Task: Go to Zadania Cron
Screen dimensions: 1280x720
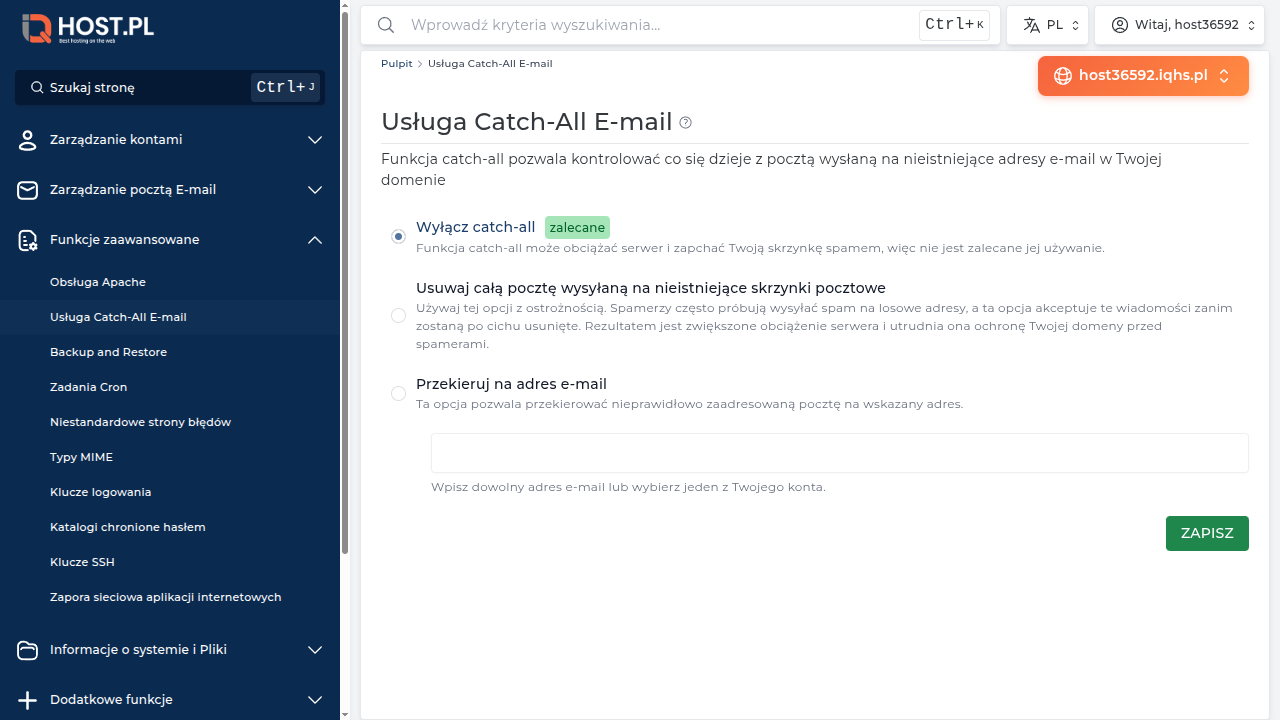Action: click(x=88, y=387)
